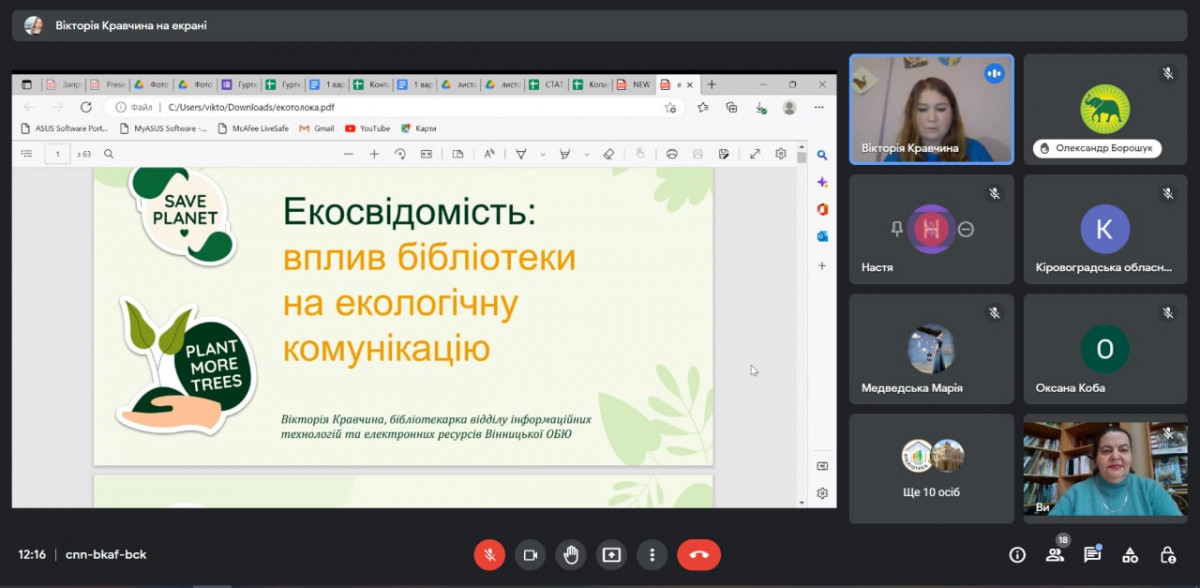Open the YouTube bookmark
This screenshot has height=588, width=1200.
point(367,128)
